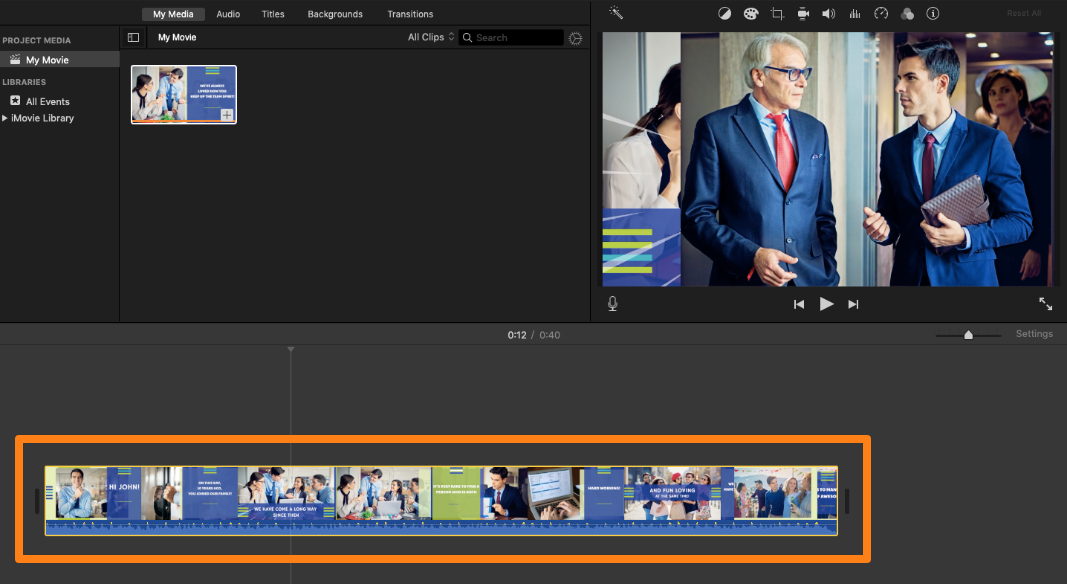Image resolution: width=1067 pixels, height=584 pixels.
Task: Open the timeline Settings
Action: pos(1034,334)
